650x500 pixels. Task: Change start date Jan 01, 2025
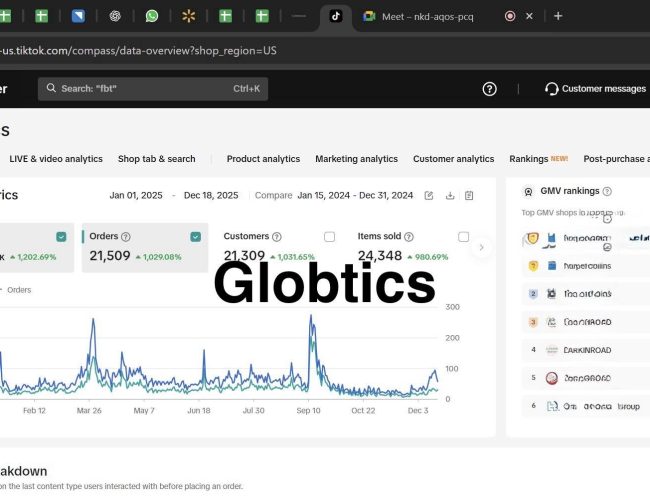click(x=136, y=195)
